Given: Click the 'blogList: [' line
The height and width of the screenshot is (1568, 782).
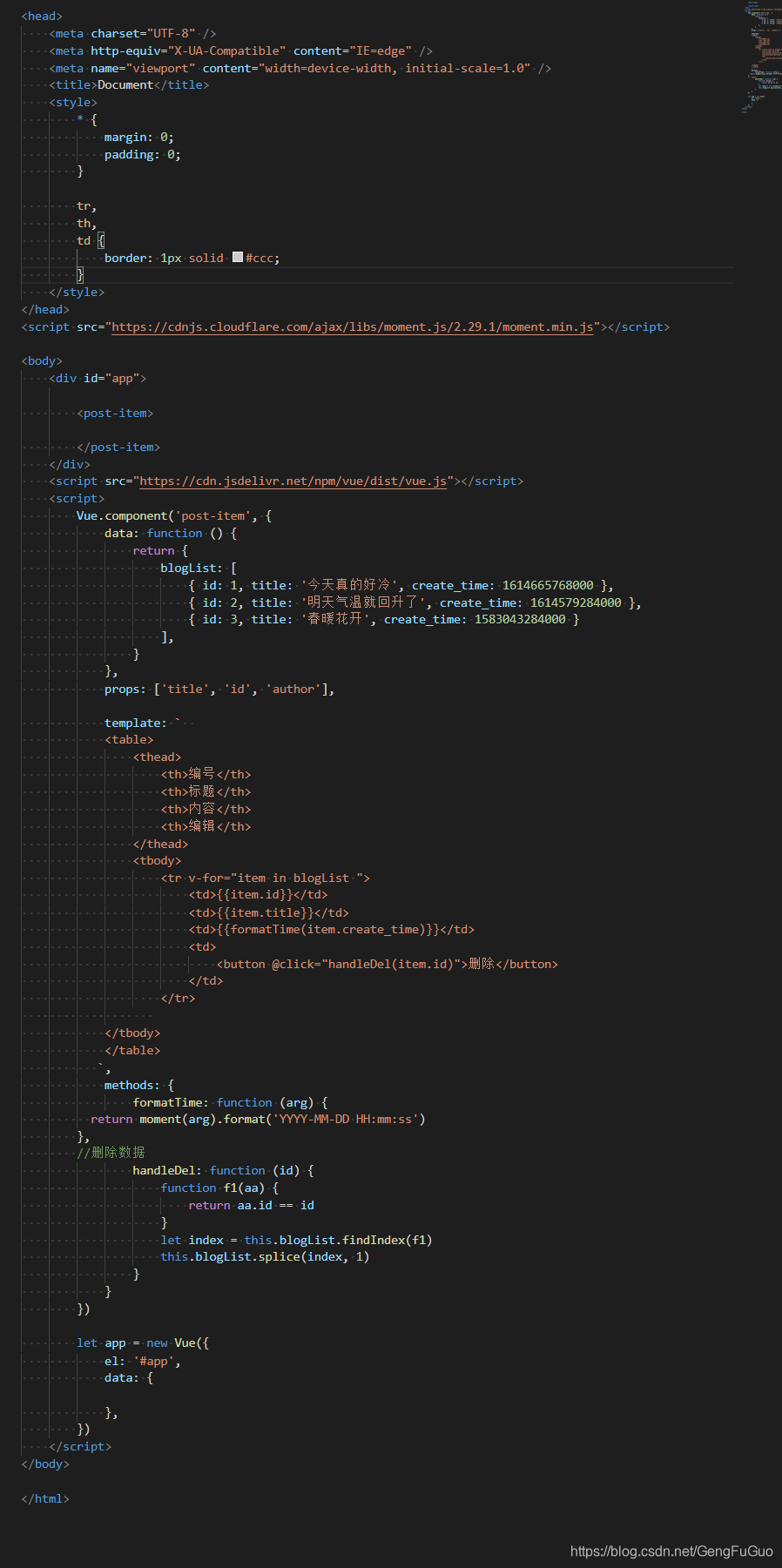Looking at the screenshot, I should 199,569.
